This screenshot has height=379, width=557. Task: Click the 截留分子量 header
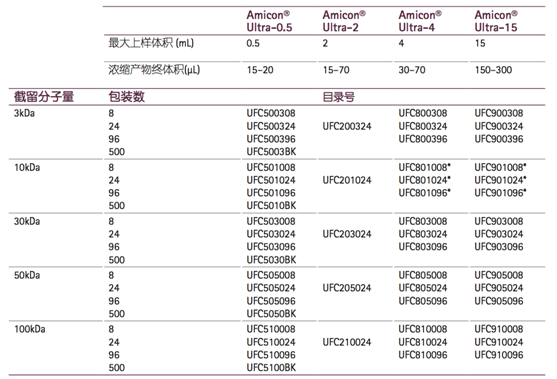click(x=44, y=97)
